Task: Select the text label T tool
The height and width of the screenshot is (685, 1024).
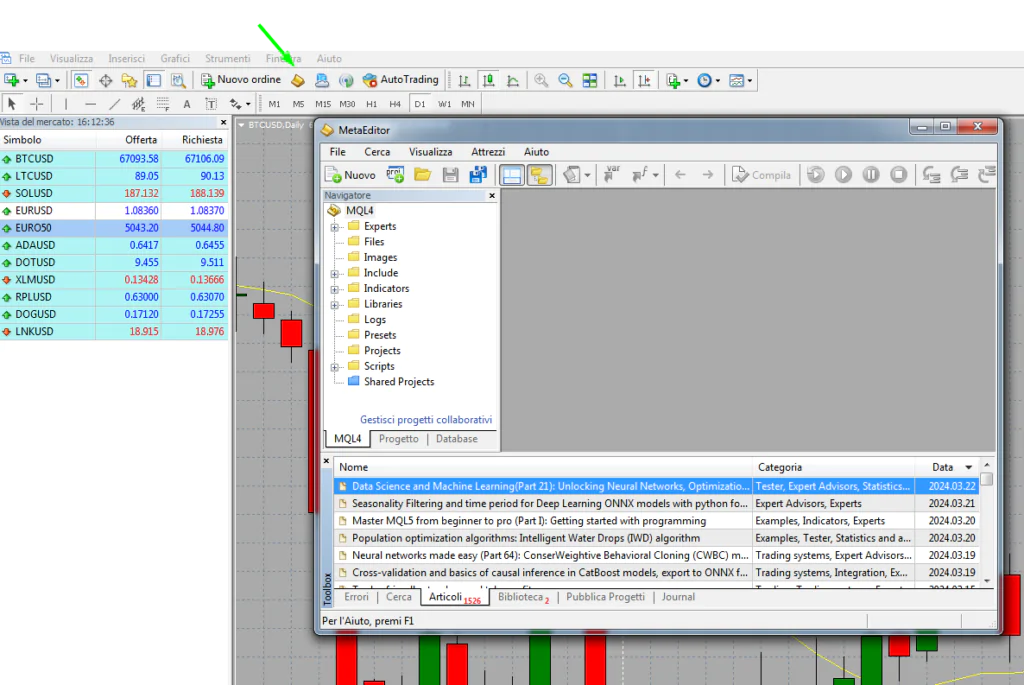Action: pos(211,104)
